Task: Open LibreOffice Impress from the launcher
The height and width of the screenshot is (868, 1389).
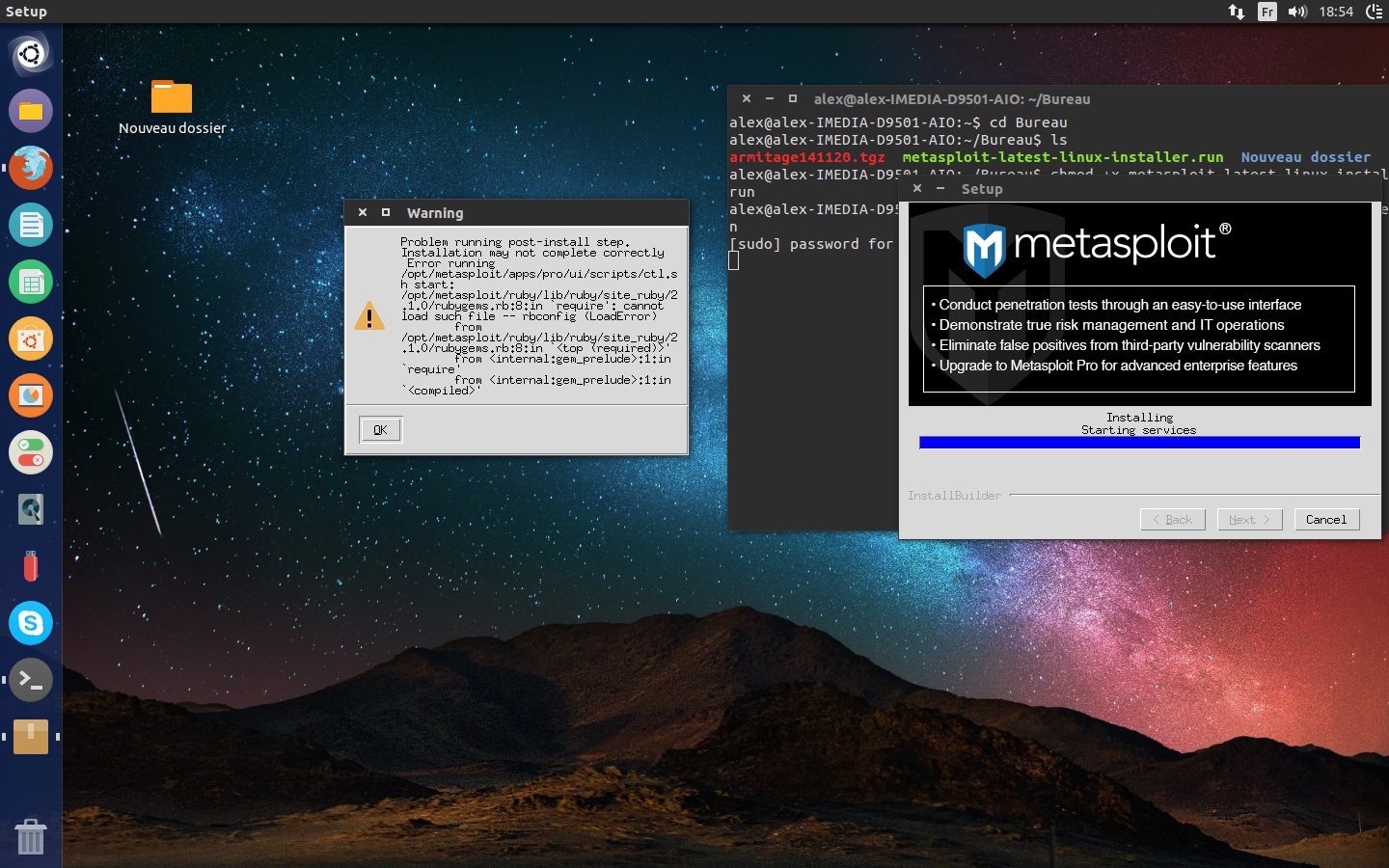Action: tap(31, 395)
